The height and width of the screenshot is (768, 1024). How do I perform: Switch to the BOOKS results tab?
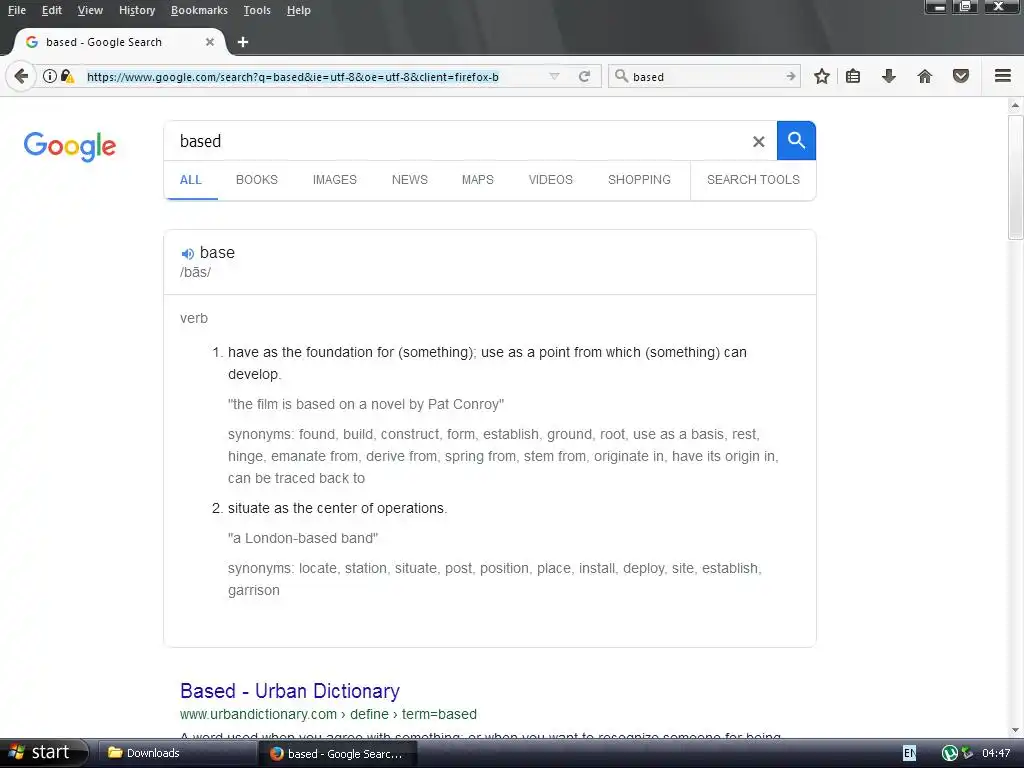(257, 180)
